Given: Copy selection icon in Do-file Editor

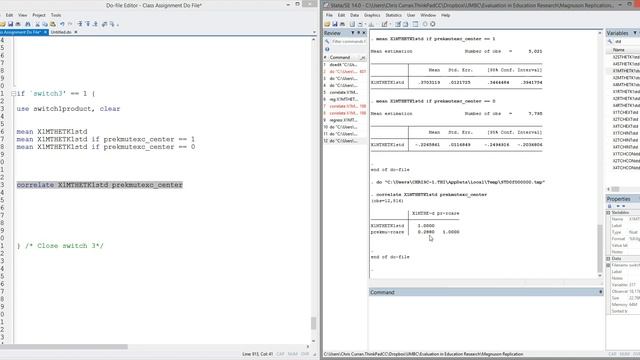Looking at the screenshot, I should click(45, 24).
